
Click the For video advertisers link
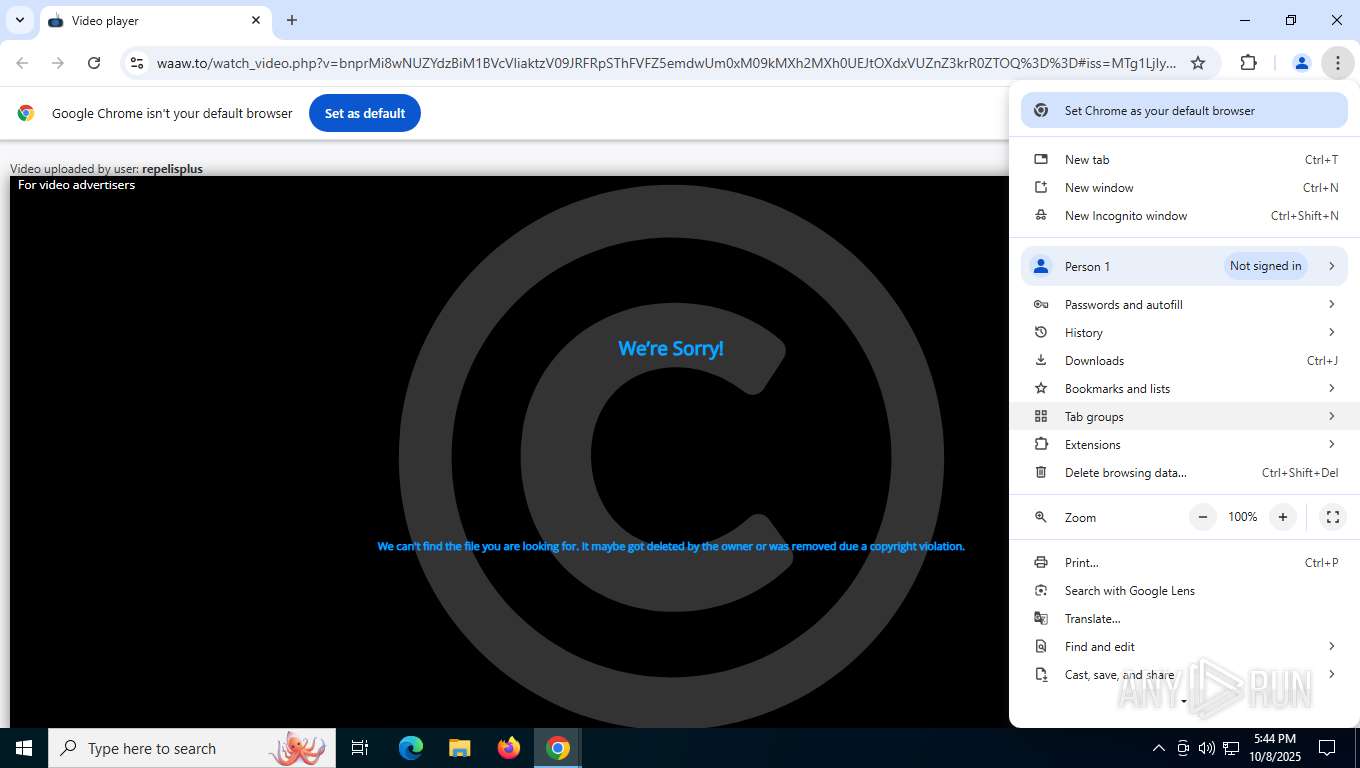click(x=76, y=185)
